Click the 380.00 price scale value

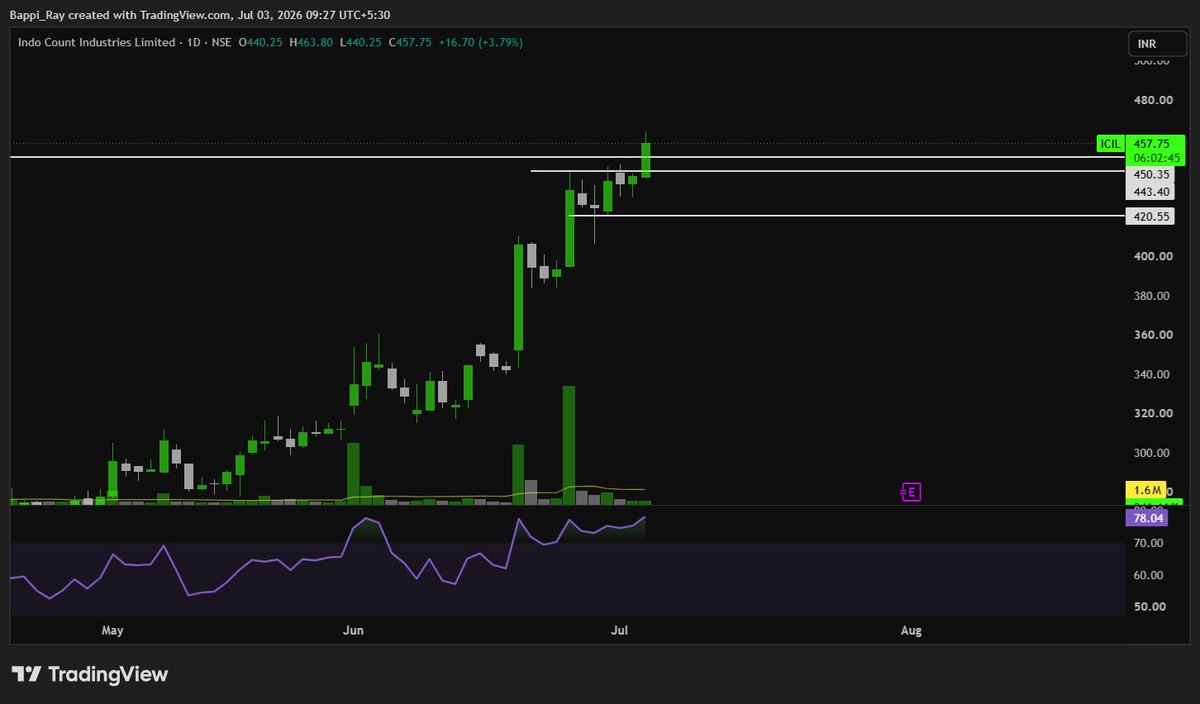click(x=1152, y=296)
